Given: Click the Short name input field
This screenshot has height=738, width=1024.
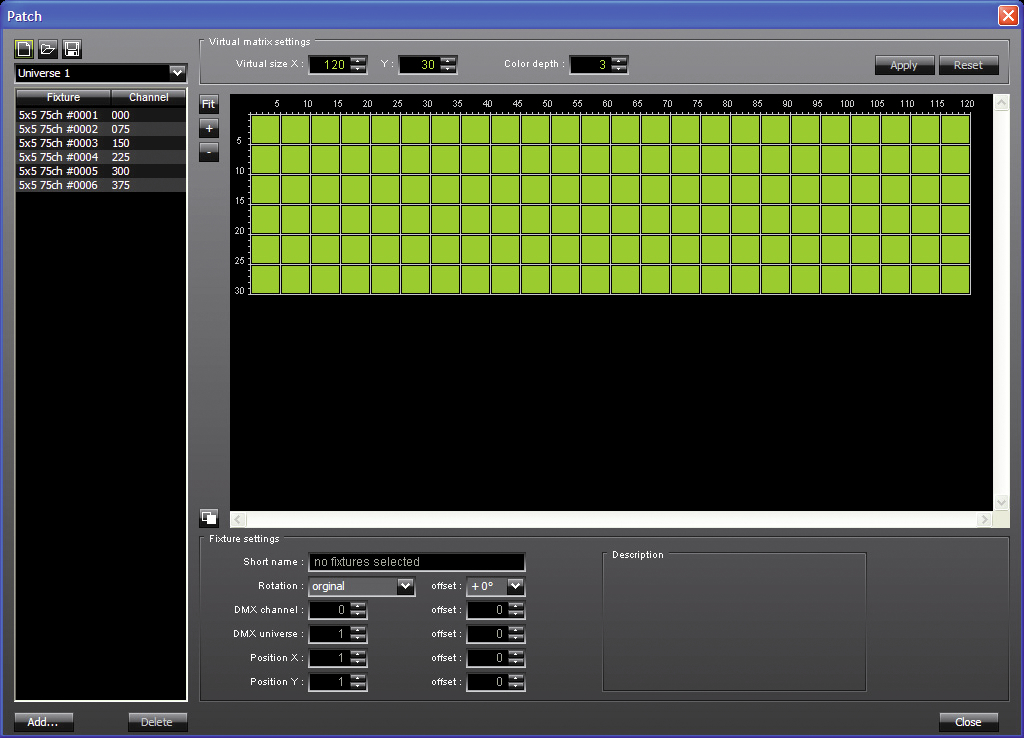Looking at the screenshot, I should tap(416, 562).
